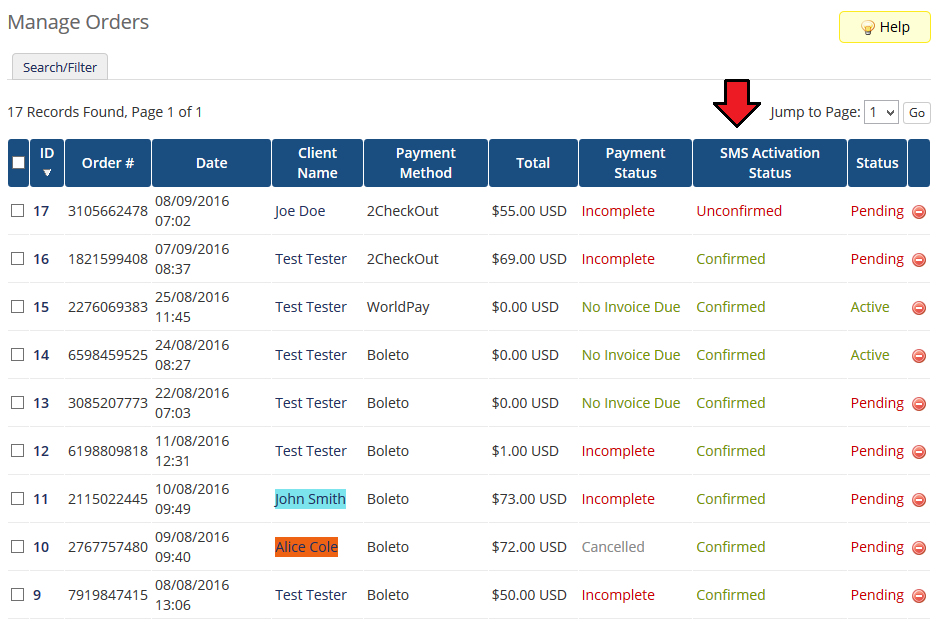Sort by the ID column header
The height and width of the screenshot is (626, 942).
tap(47, 163)
